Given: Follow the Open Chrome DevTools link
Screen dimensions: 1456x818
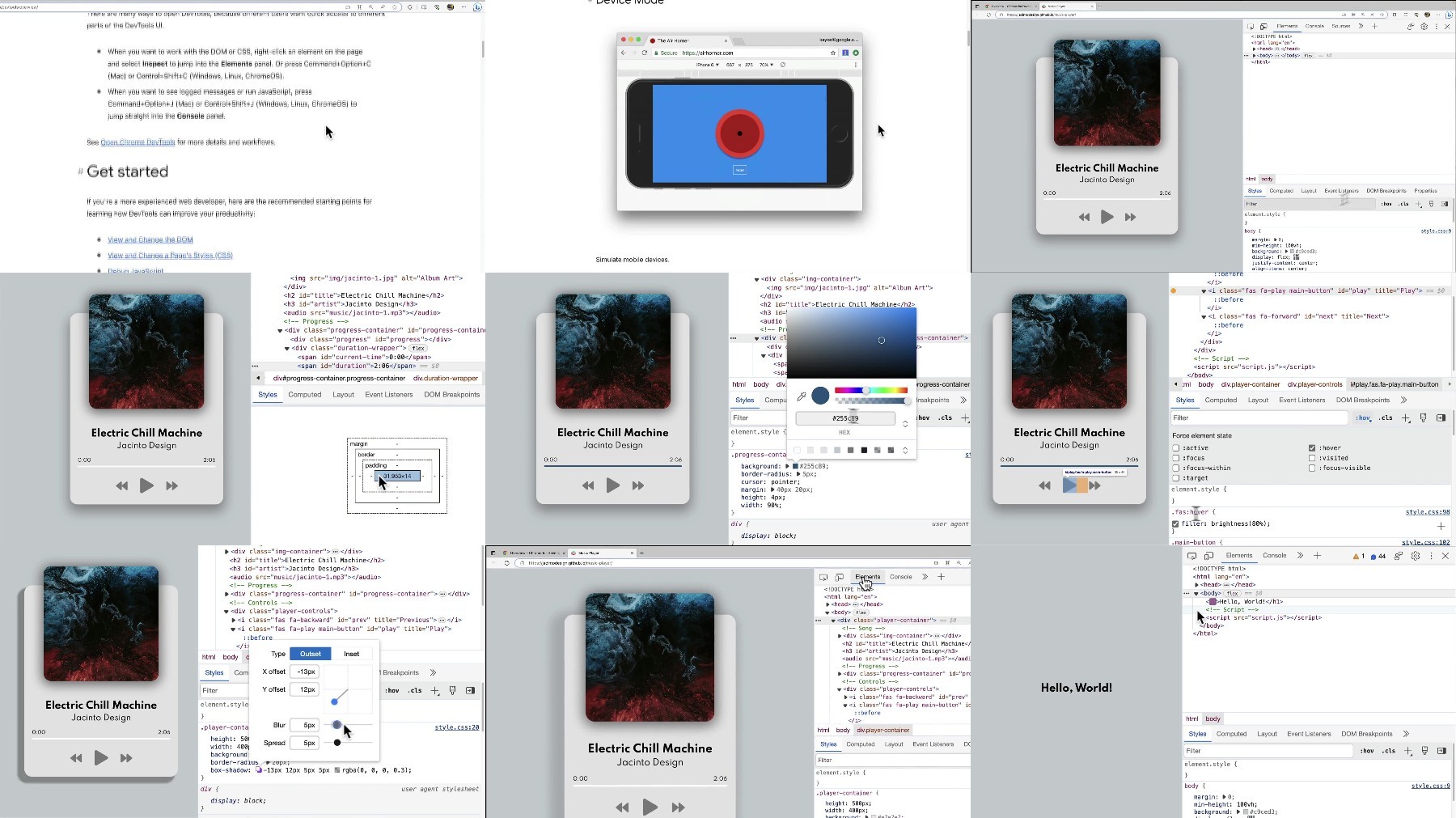Looking at the screenshot, I should pyautogui.click(x=138, y=142).
